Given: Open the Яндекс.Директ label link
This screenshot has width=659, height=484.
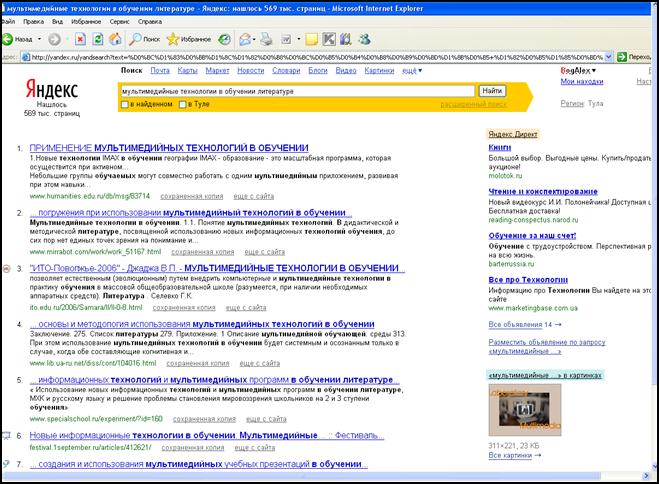Looking at the screenshot, I should 513,134.
